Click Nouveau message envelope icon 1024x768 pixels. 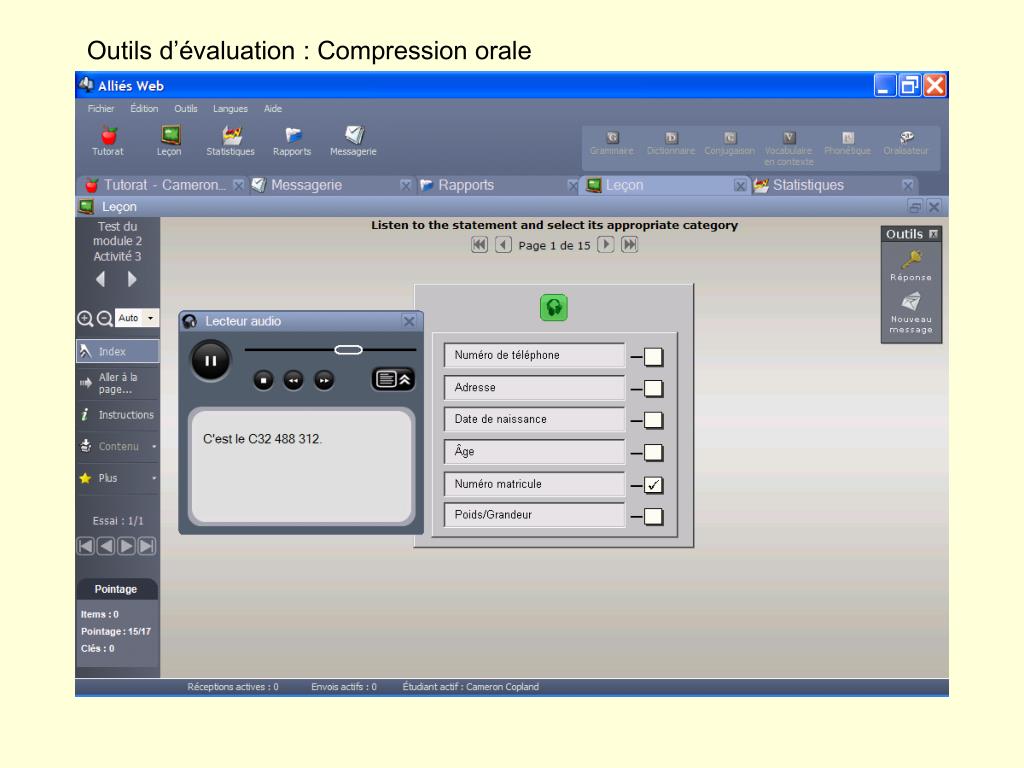(911, 301)
